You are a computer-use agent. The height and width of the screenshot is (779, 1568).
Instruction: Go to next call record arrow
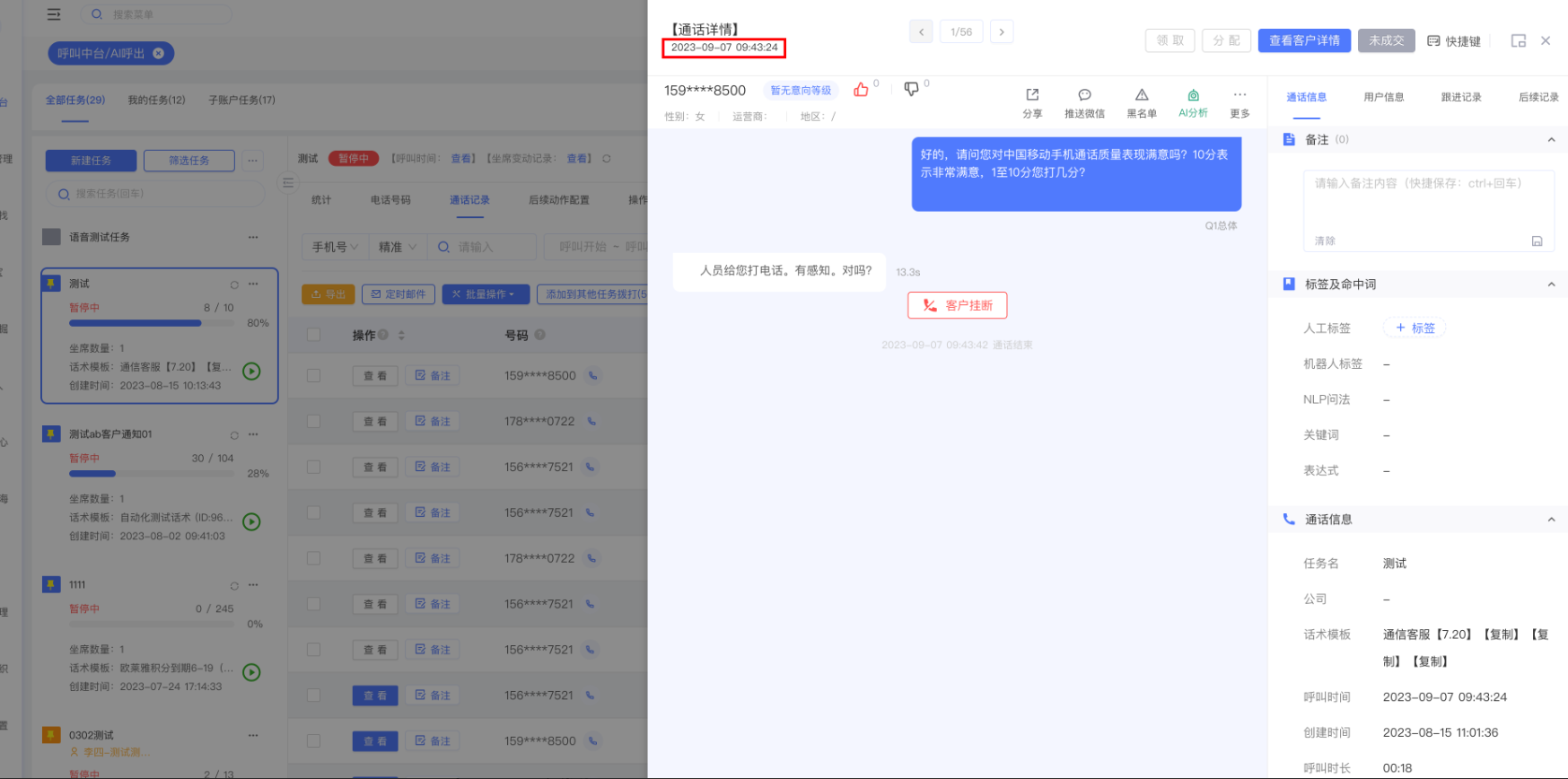[1002, 32]
